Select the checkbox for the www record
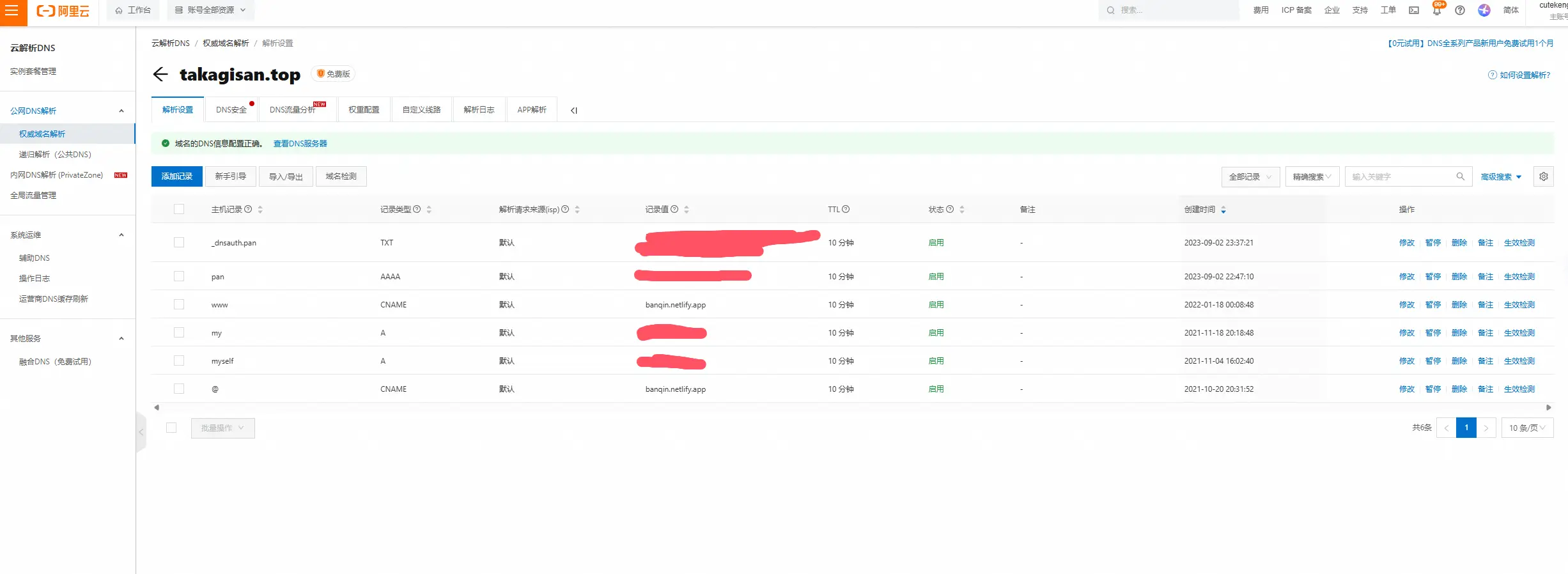 179,305
